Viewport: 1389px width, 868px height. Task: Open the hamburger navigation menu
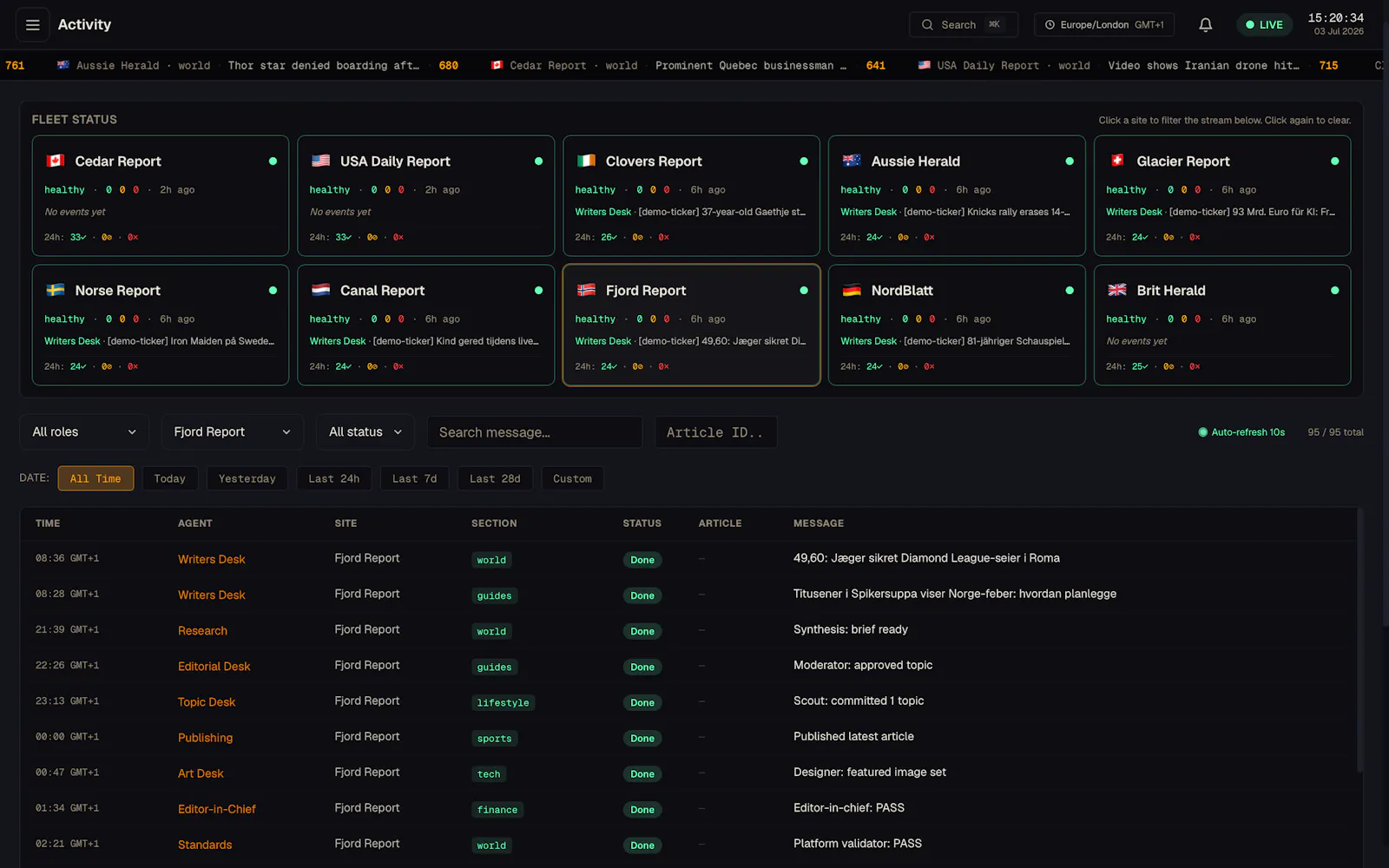point(33,25)
